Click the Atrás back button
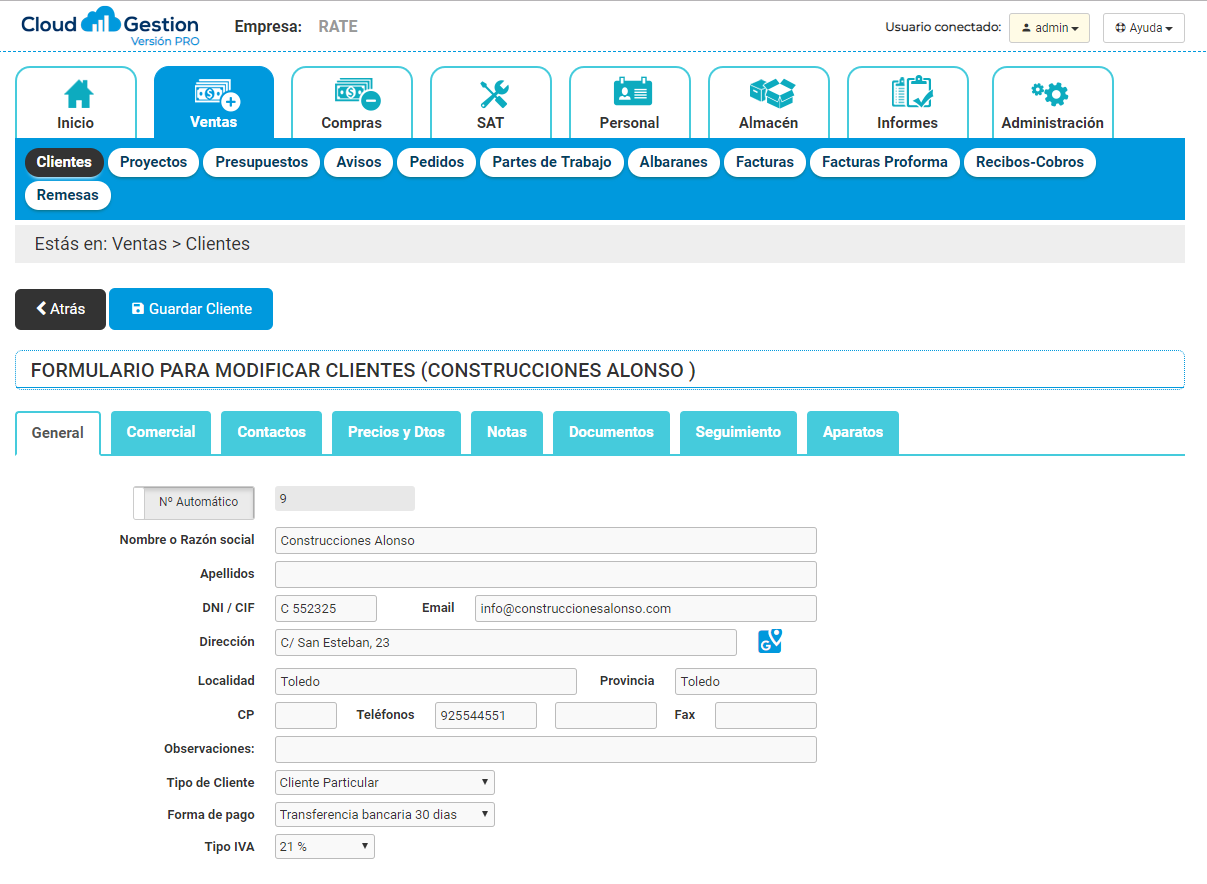Screen dimensions: 1207x884 60,309
